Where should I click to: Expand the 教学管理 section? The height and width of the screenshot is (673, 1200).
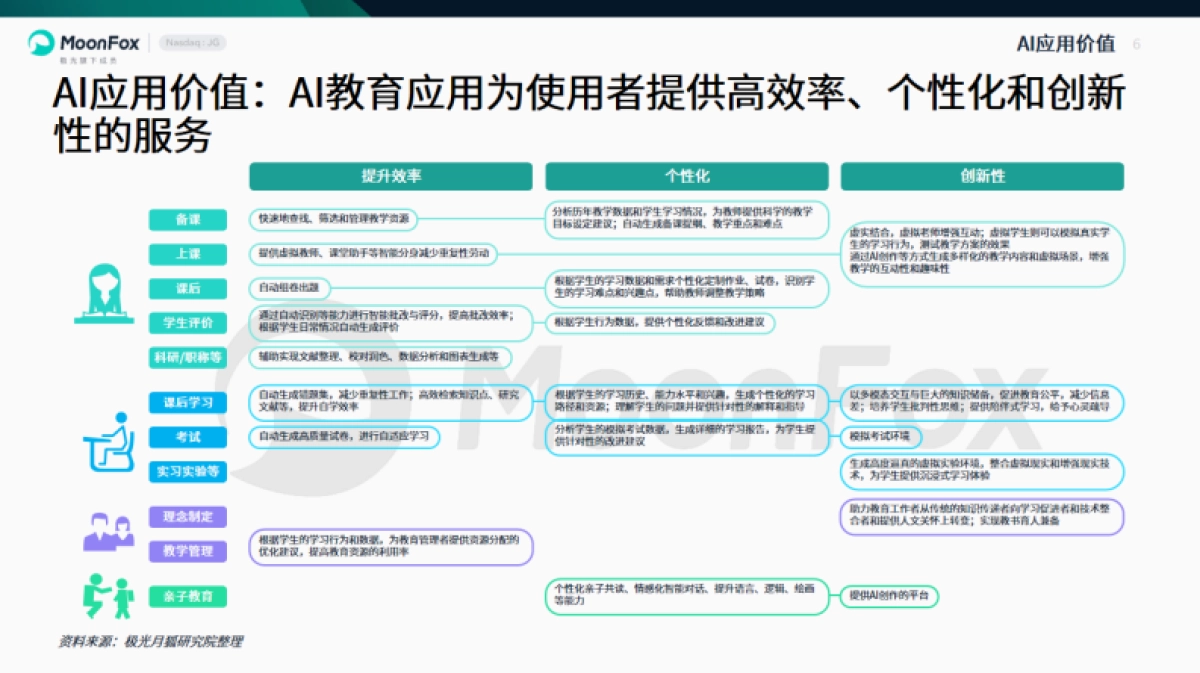coord(190,551)
